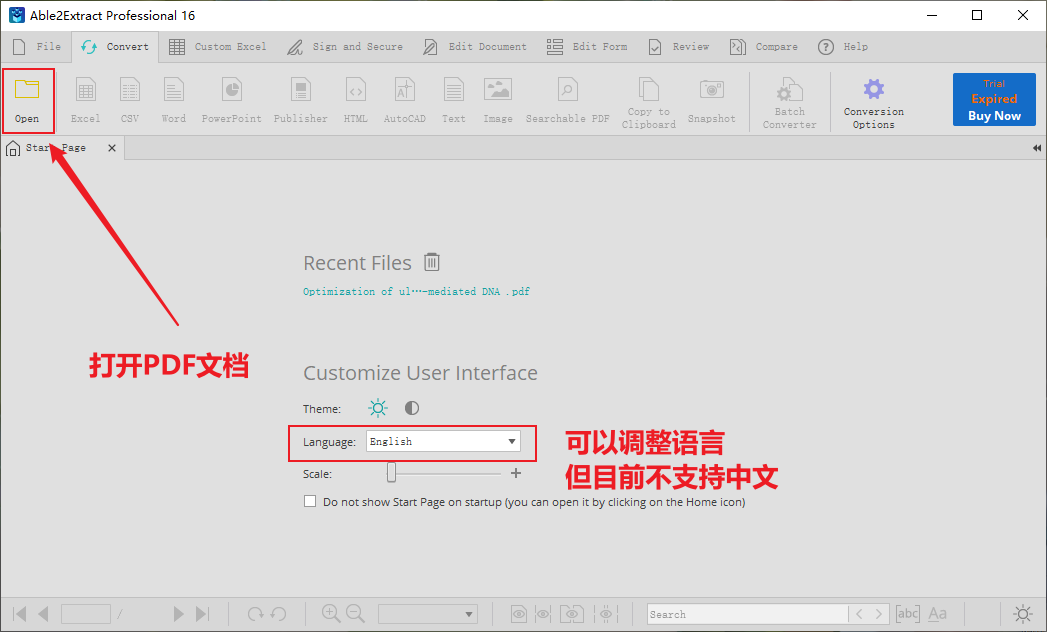The width and height of the screenshot is (1047, 632).
Task: Convert to Excel using ribbon icon
Action: click(x=85, y=90)
